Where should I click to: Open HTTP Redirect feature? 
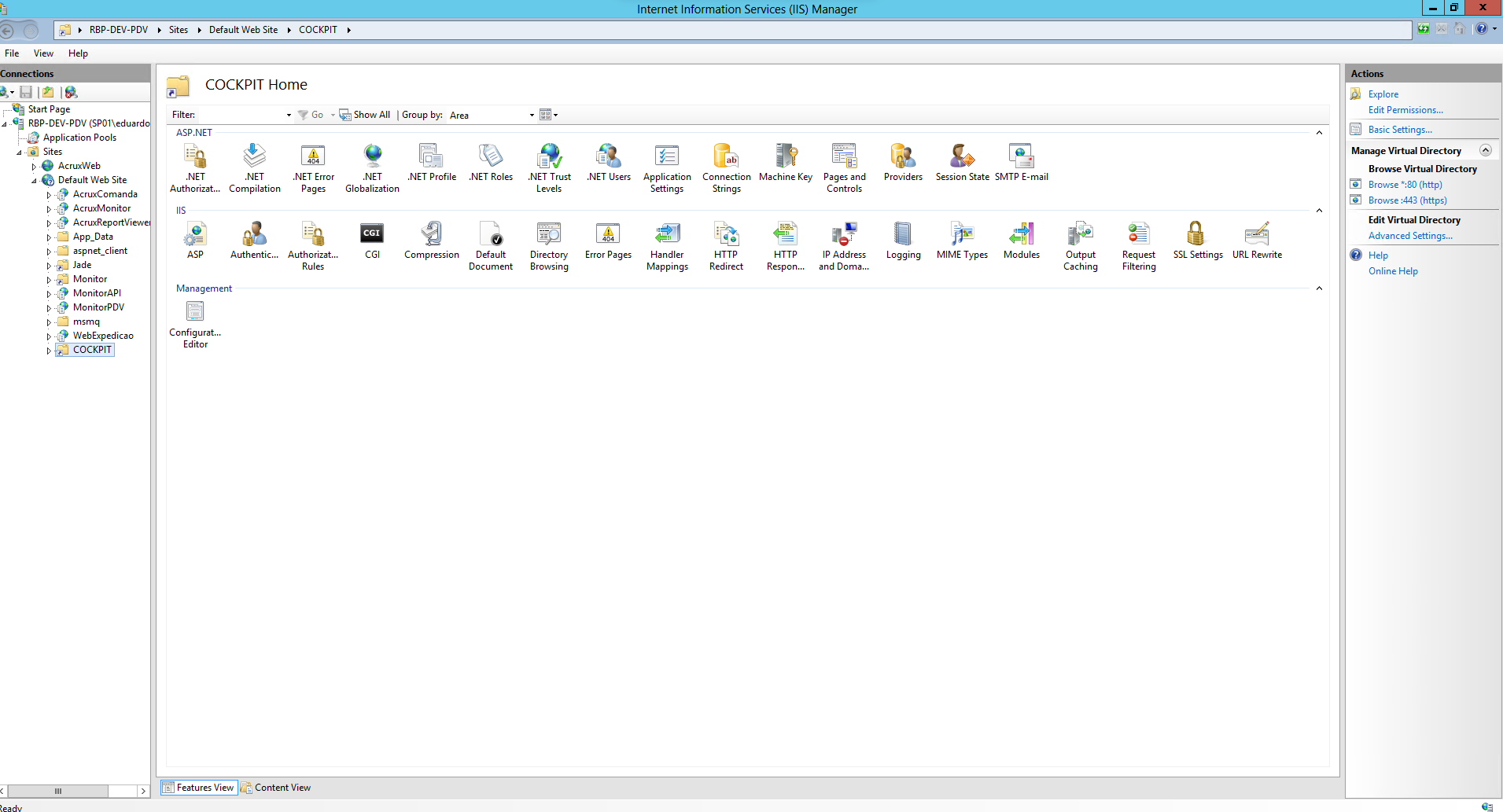coord(727,246)
